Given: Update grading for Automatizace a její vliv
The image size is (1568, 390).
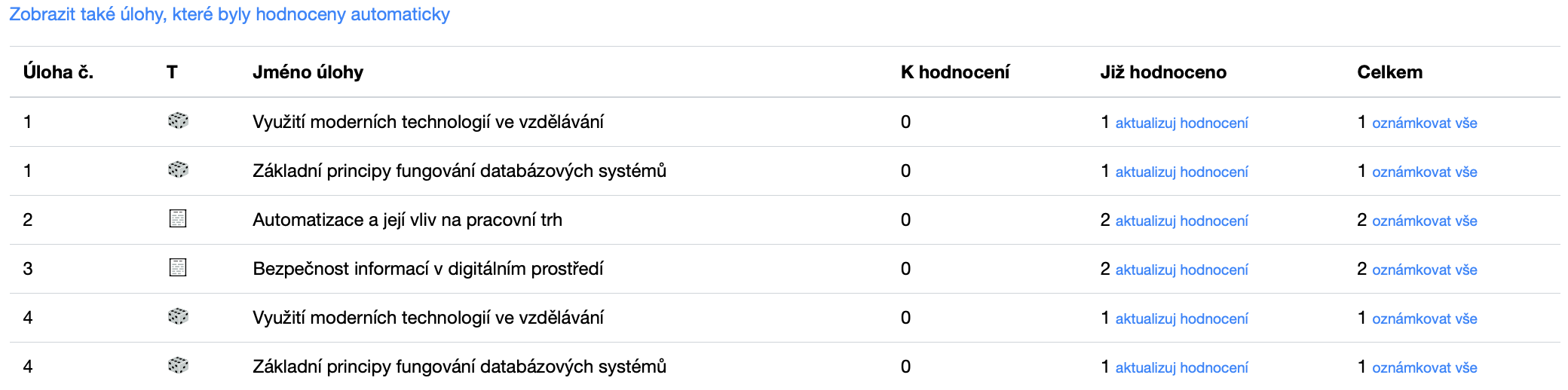Looking at the screenshot, I should coord(1181,221).
